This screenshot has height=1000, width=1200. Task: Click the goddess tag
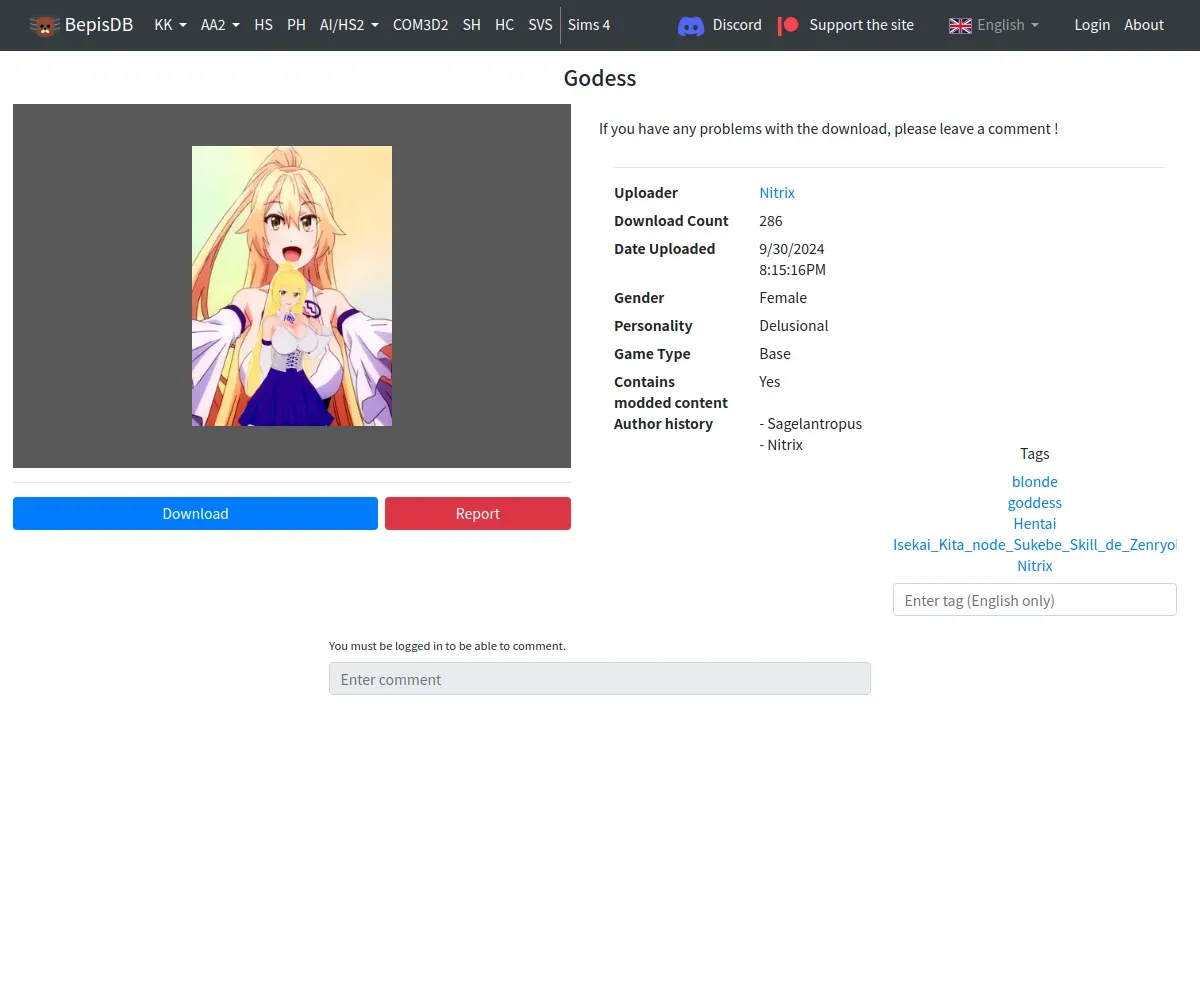[x=1035, y=502]
